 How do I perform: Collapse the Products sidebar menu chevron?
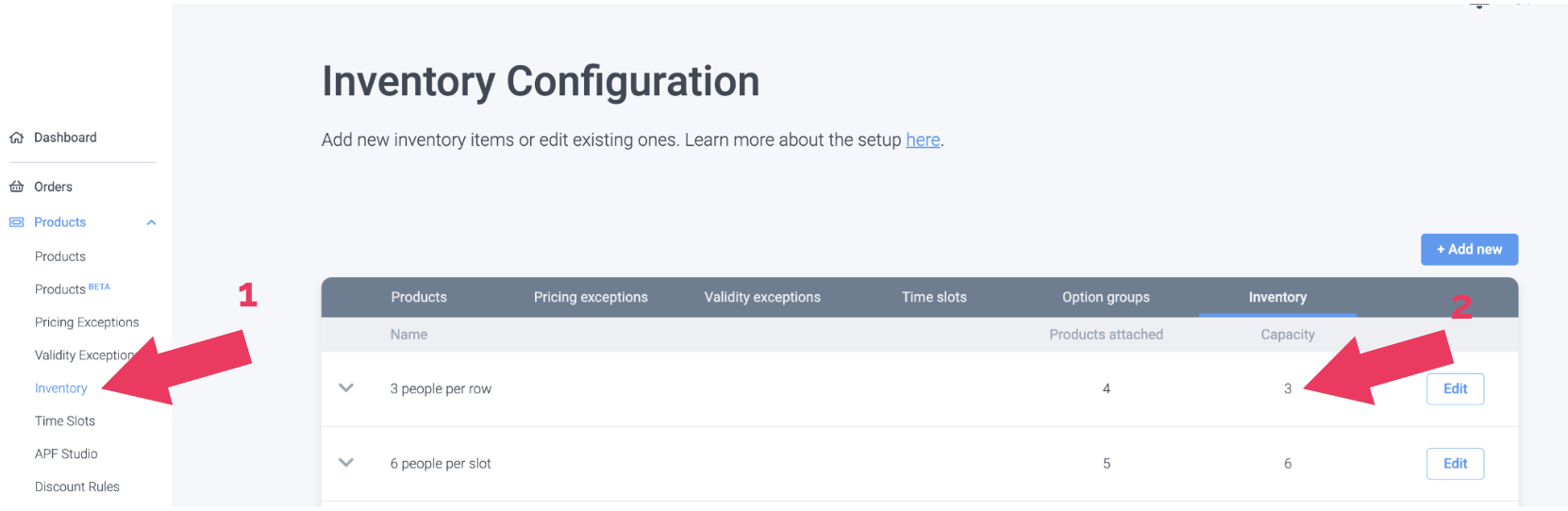[x=151, y=223]
